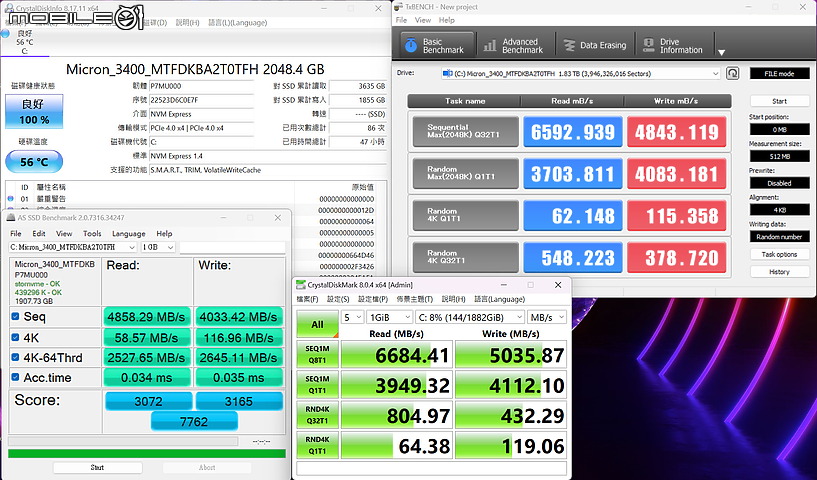Open the View menu in TxBENCH
Screen dimensions: 817x480
[x=423, y=20]
